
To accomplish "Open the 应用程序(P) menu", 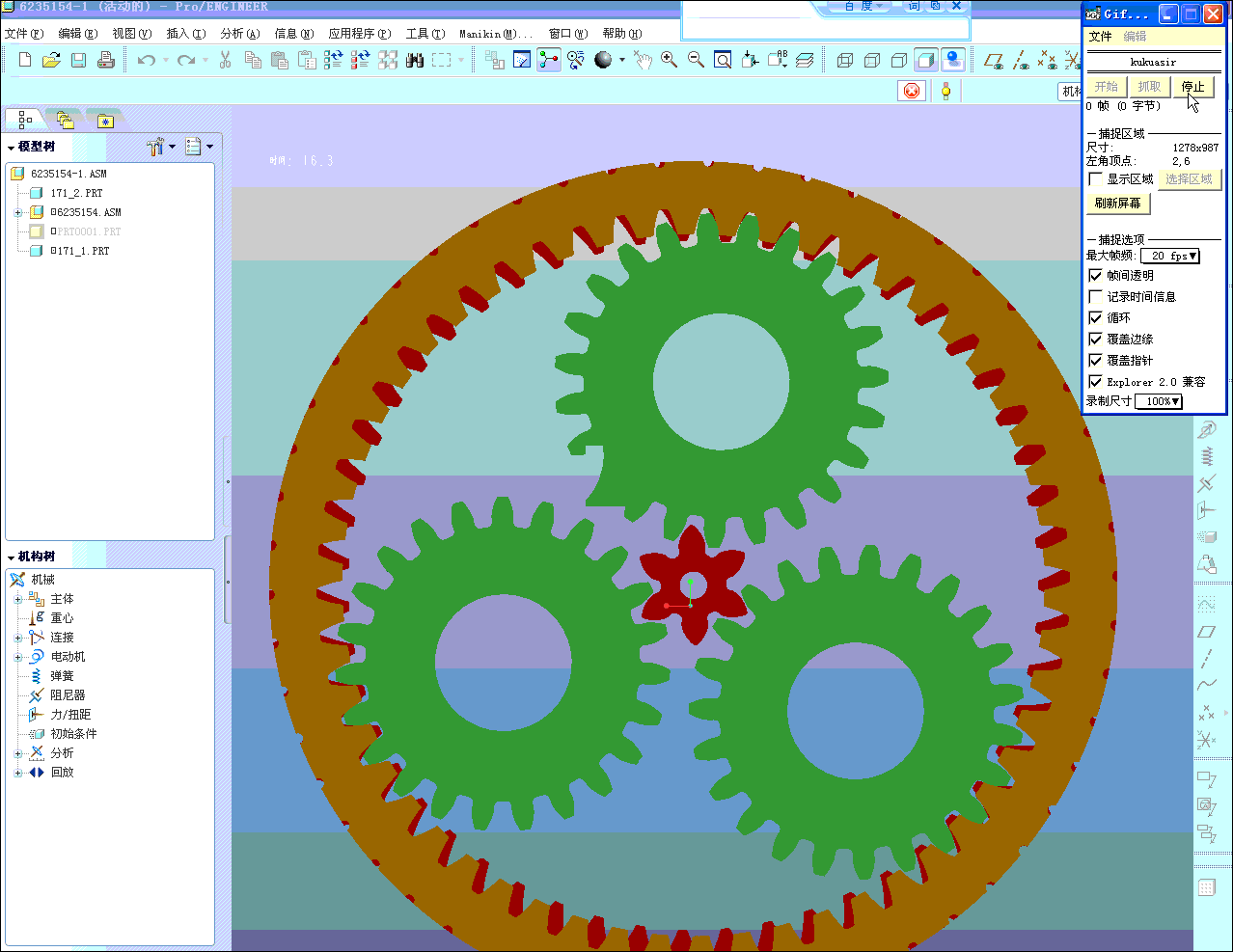I will coord(360,34).
